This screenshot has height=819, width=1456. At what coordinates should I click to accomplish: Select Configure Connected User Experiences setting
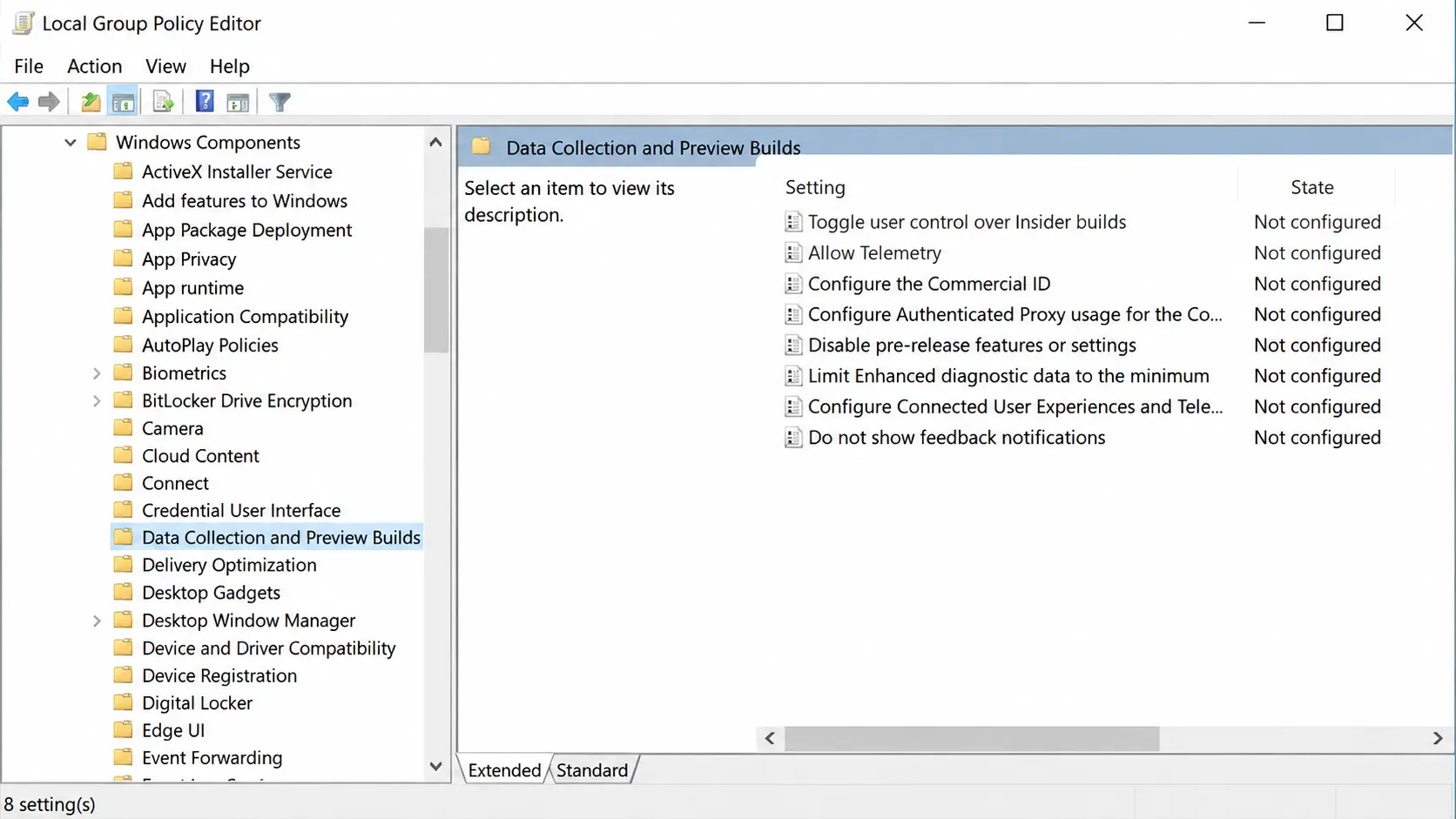(1015, 406)
